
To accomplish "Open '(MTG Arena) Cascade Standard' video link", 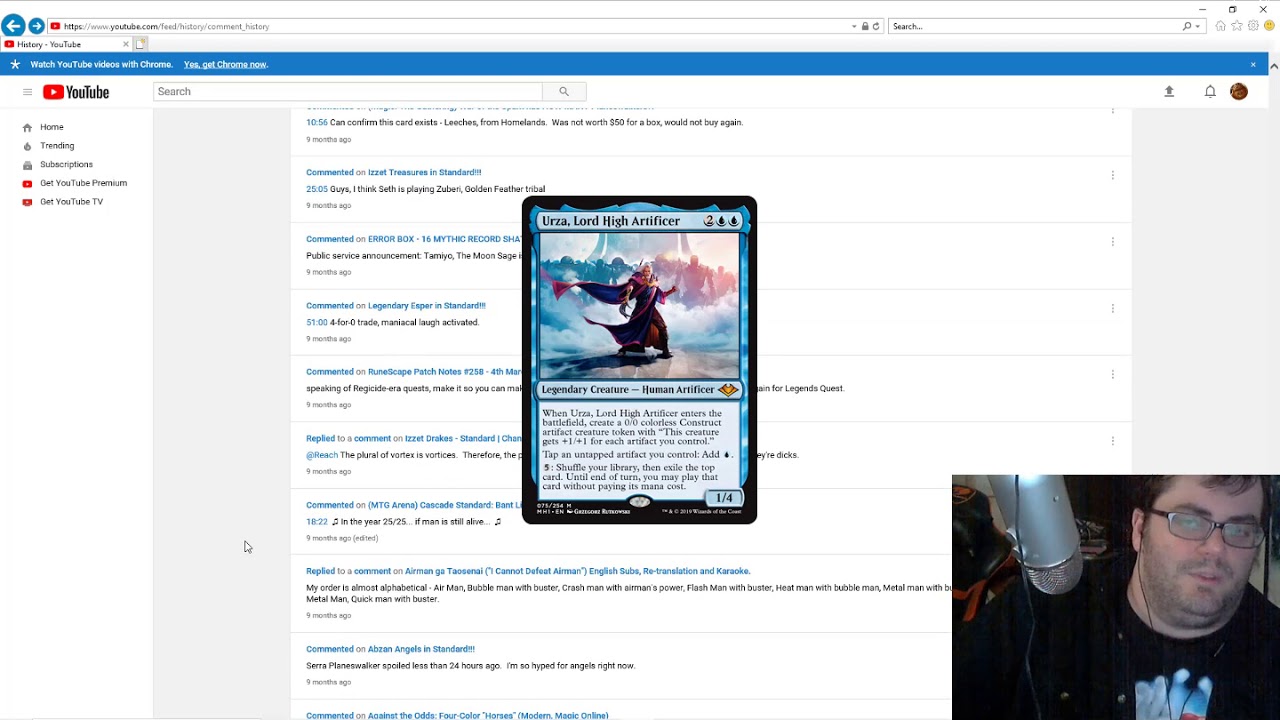I will (445, 505).
